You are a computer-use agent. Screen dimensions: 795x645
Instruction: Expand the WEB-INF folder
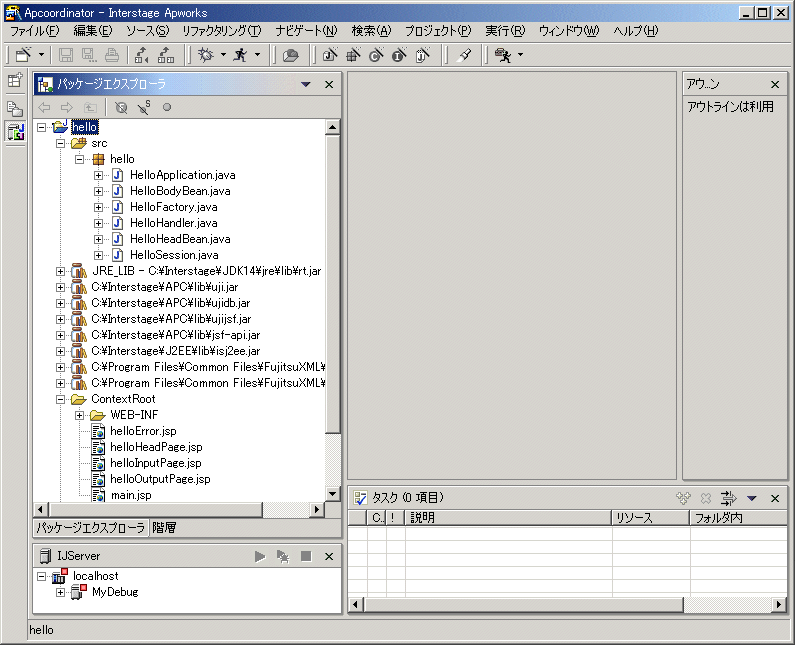click(x=80, y=415)
